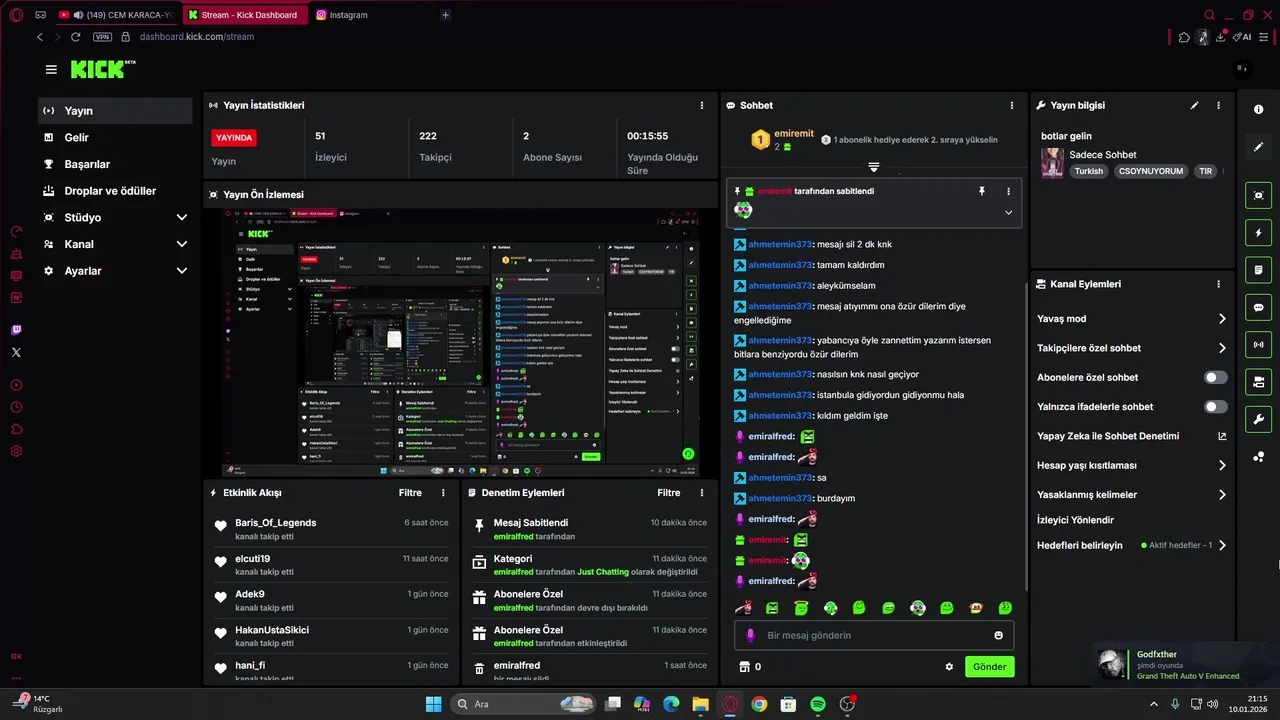Open Takipçilere özel sohbet arrow
Viewport: 1280px width, 720px height.
tap(1222, 348)
